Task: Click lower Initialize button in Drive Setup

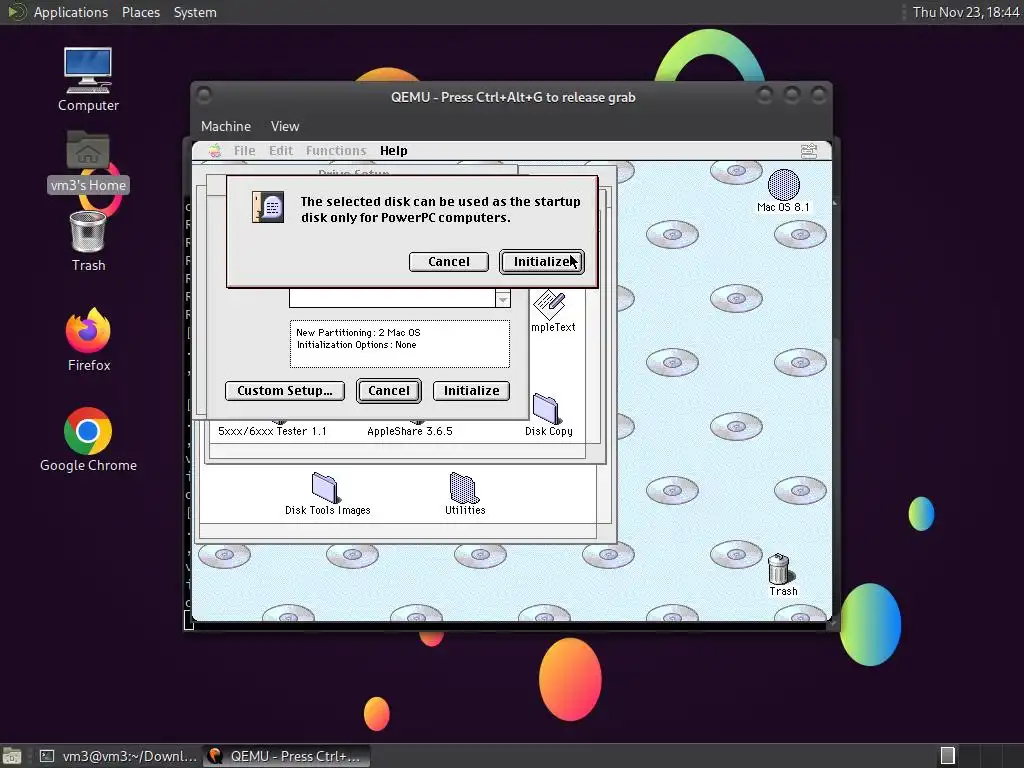Action: [471, 391]
